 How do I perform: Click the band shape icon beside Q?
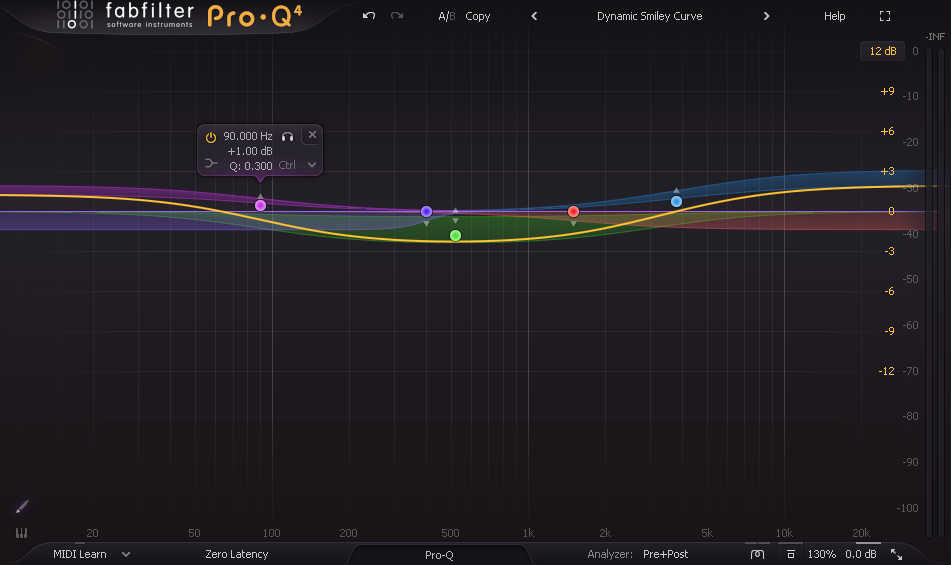pos(211,164)
